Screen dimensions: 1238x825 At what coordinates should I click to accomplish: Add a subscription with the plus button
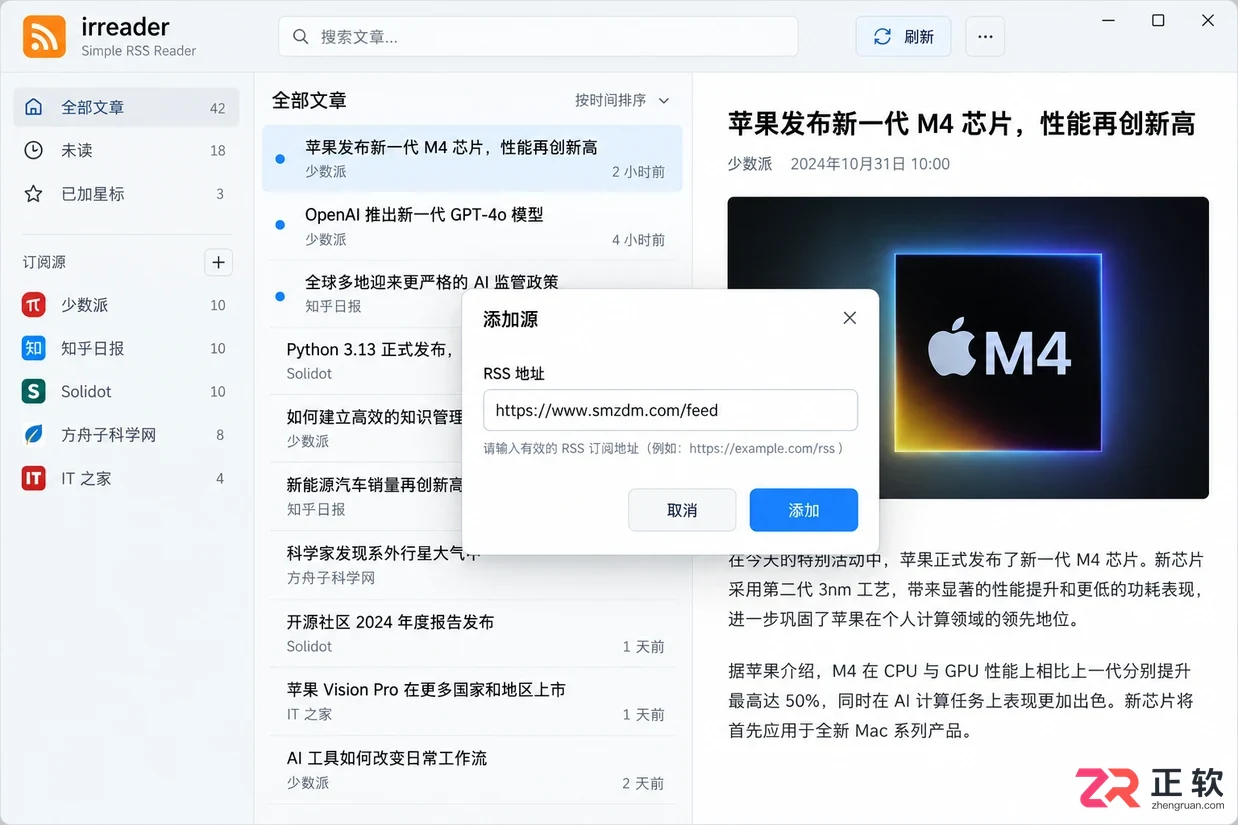pos(218,262)
